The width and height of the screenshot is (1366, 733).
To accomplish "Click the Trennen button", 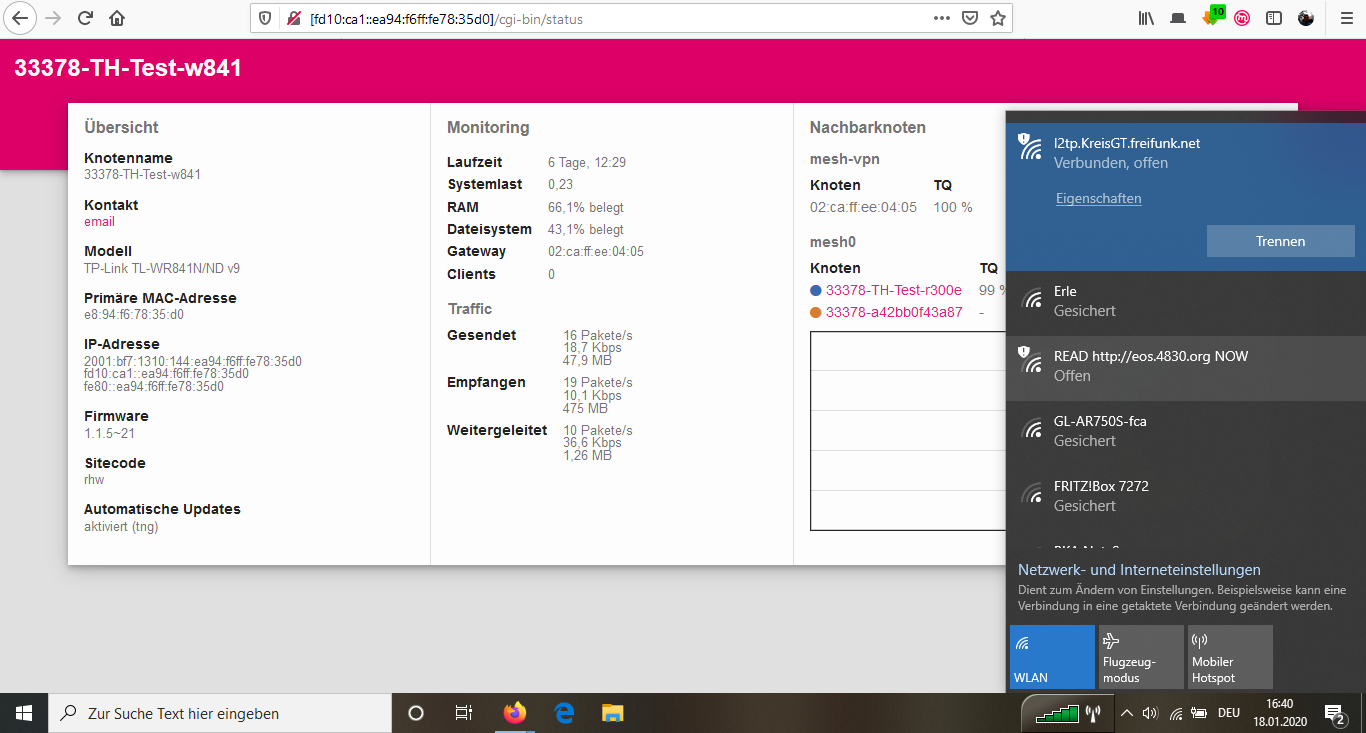I will (1280, 241).
